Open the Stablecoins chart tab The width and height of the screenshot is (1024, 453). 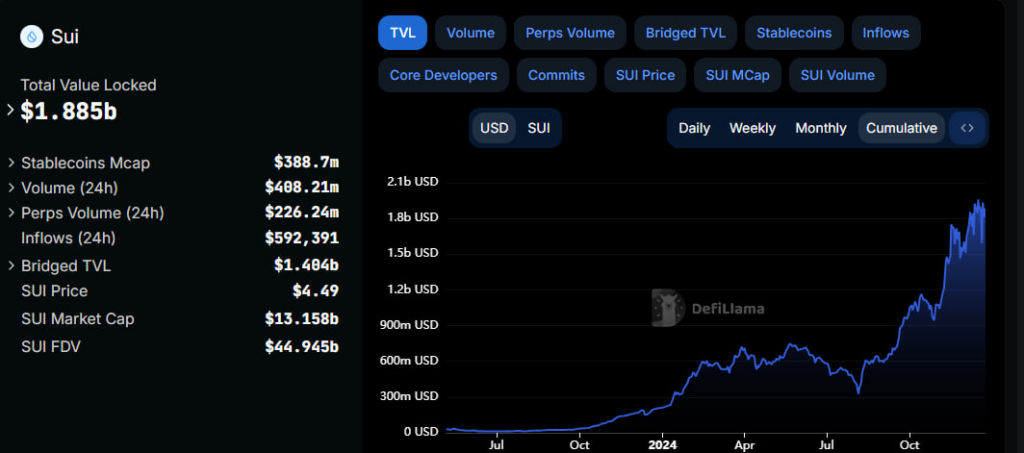pos(794,33)
